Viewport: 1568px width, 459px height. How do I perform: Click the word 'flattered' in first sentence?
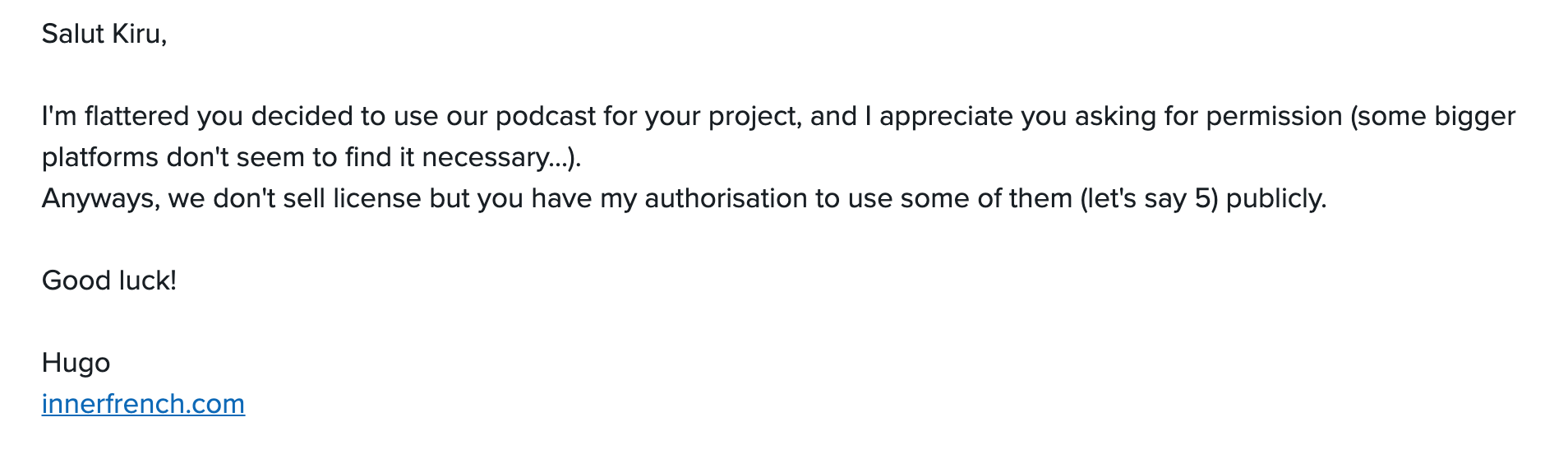[x=136, y=116]
